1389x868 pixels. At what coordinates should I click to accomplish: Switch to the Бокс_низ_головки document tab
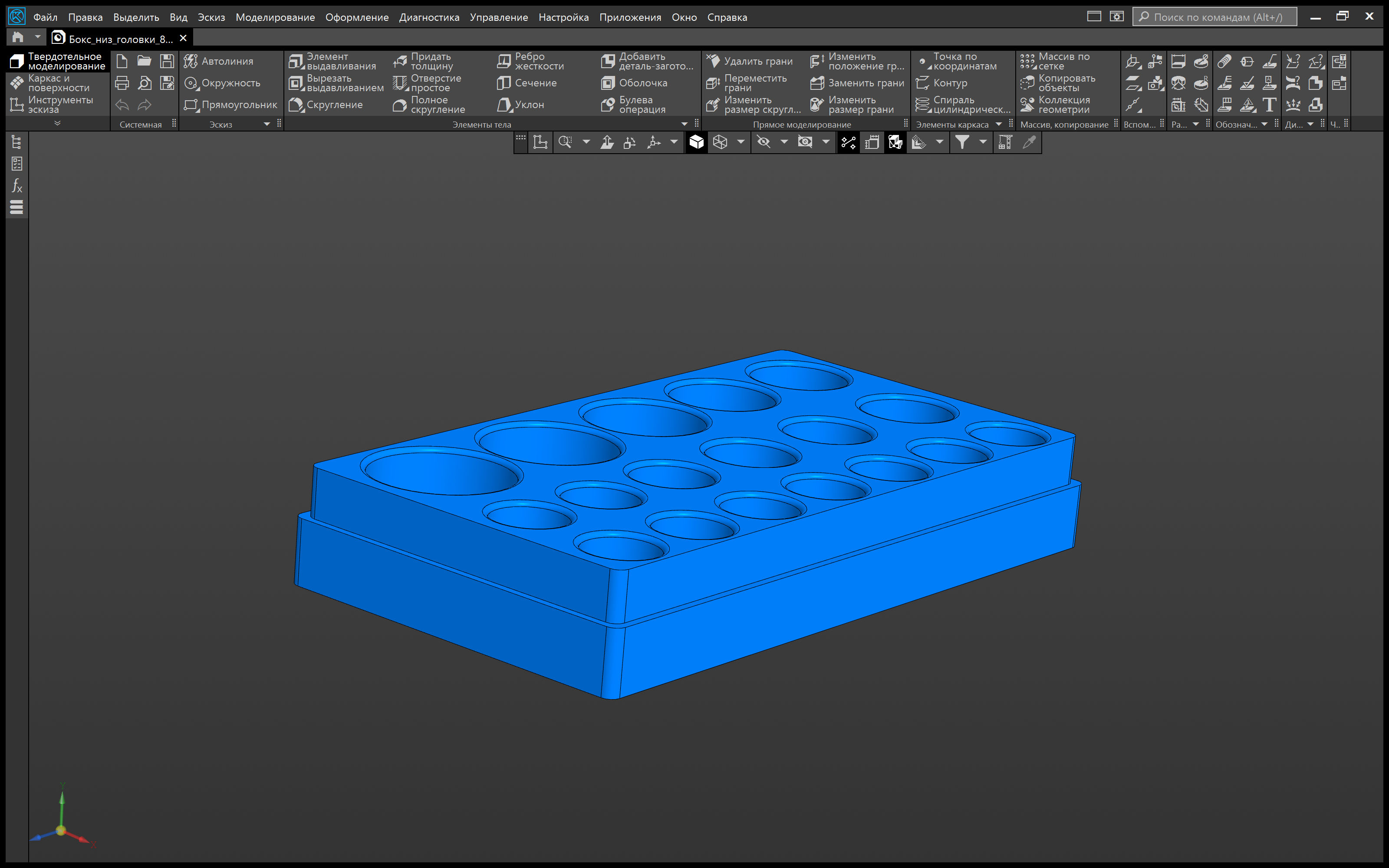[120, 39]
